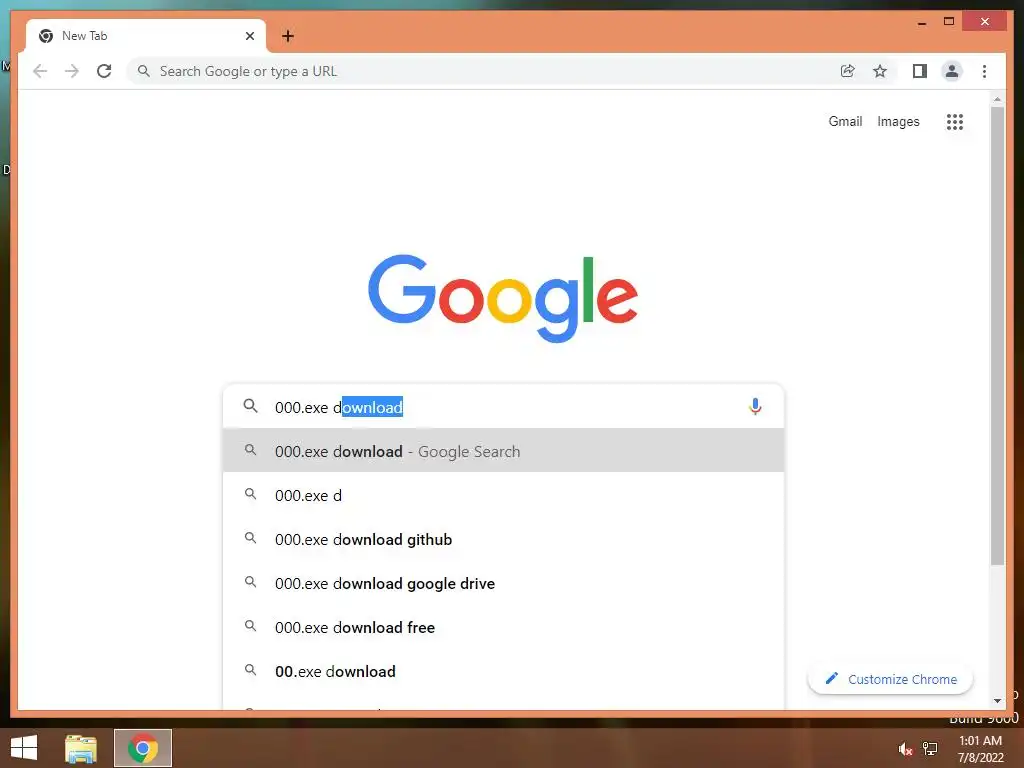Click the network tray icon
1024x768 pixels.
pos(930,749)
